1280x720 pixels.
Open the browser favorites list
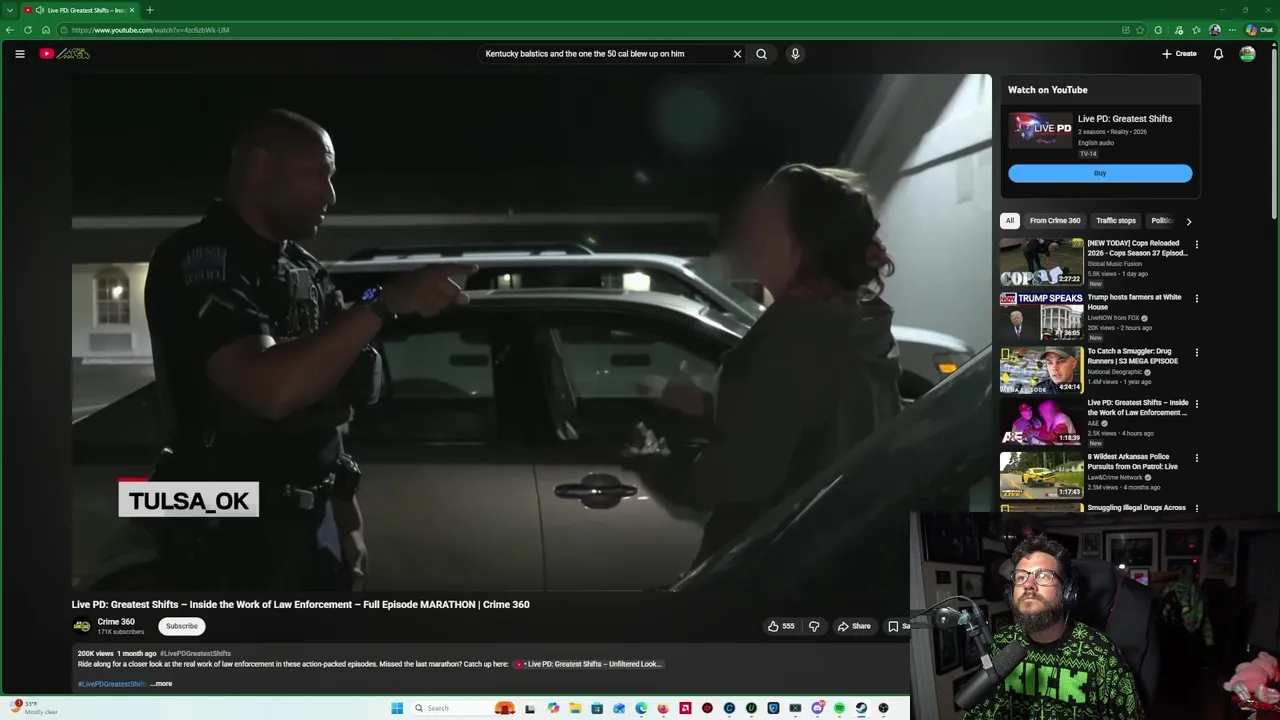point(1196,30)
